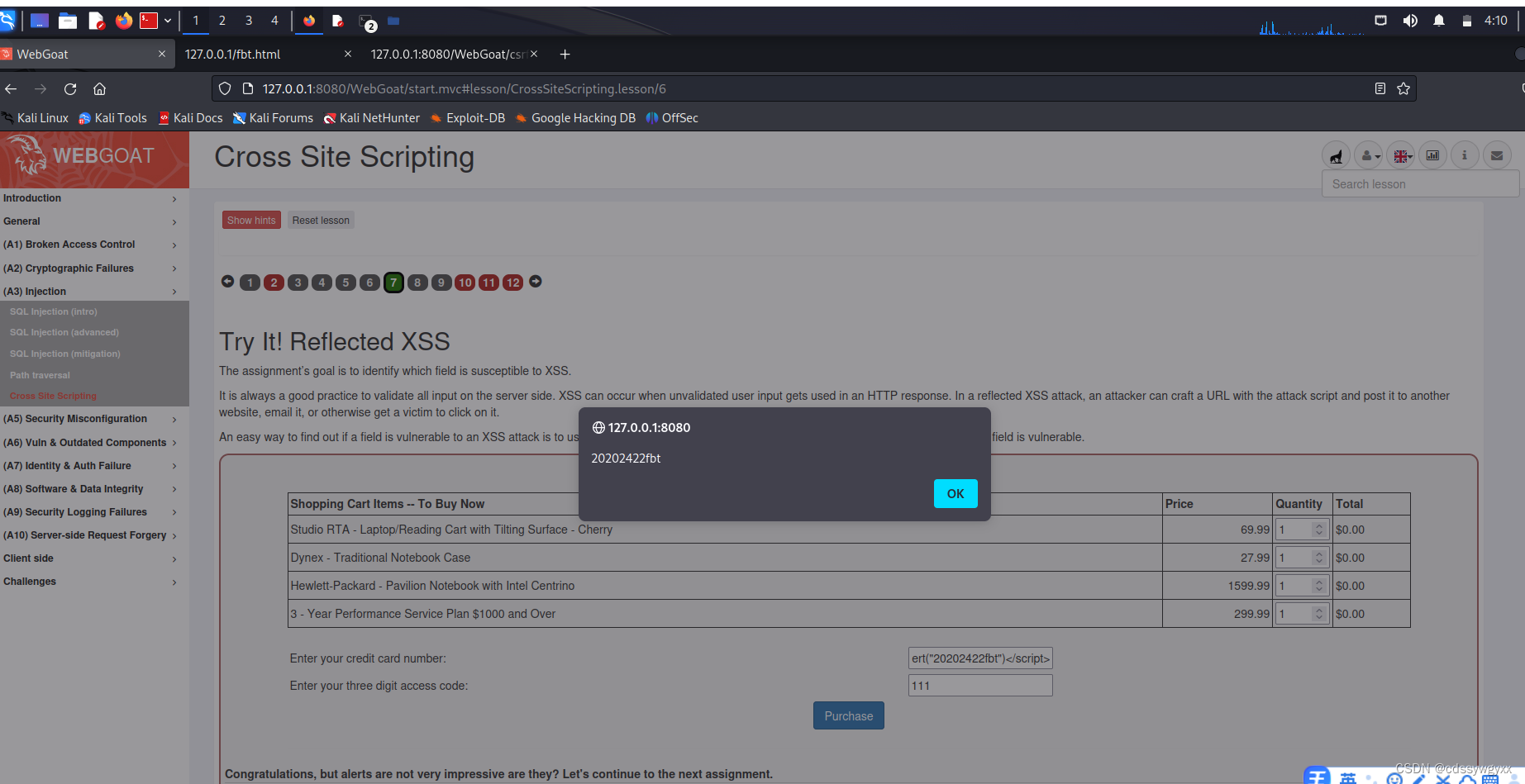Viewport: 1525px width, 784px height.
Task: Switch to the 127.0.0.1:8080/WebGoat/csrf tab
Action: (454, 55)
